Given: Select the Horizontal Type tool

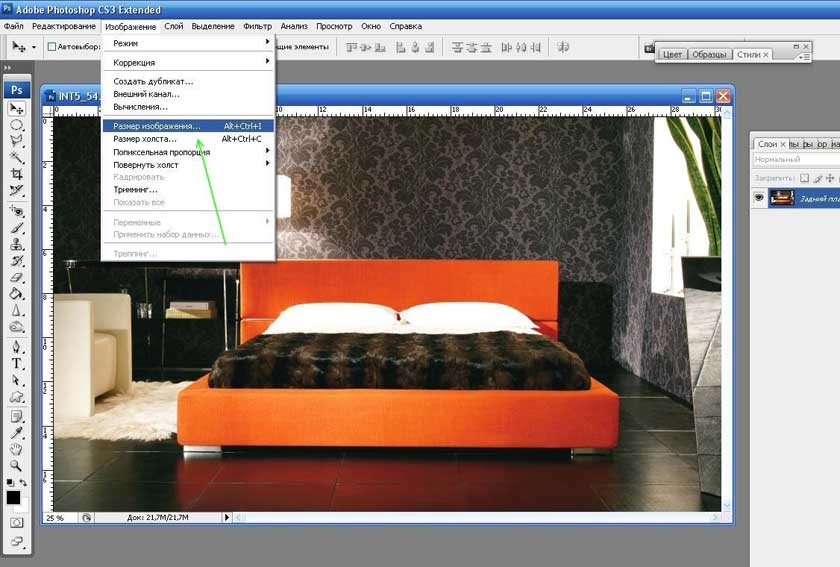Looking at the screenshot, I should [17, 364].
